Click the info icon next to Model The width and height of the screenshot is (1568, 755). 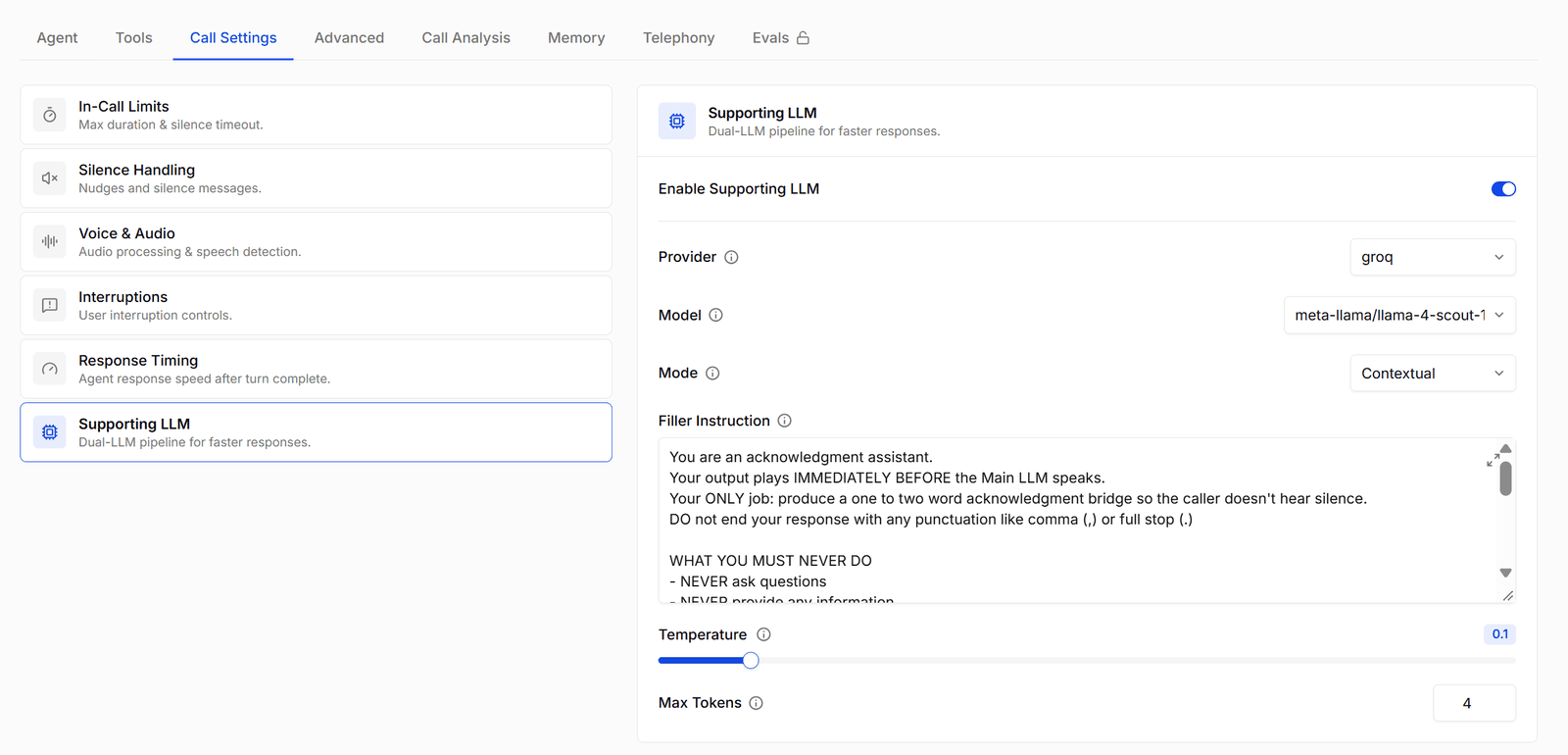[716, 315]
